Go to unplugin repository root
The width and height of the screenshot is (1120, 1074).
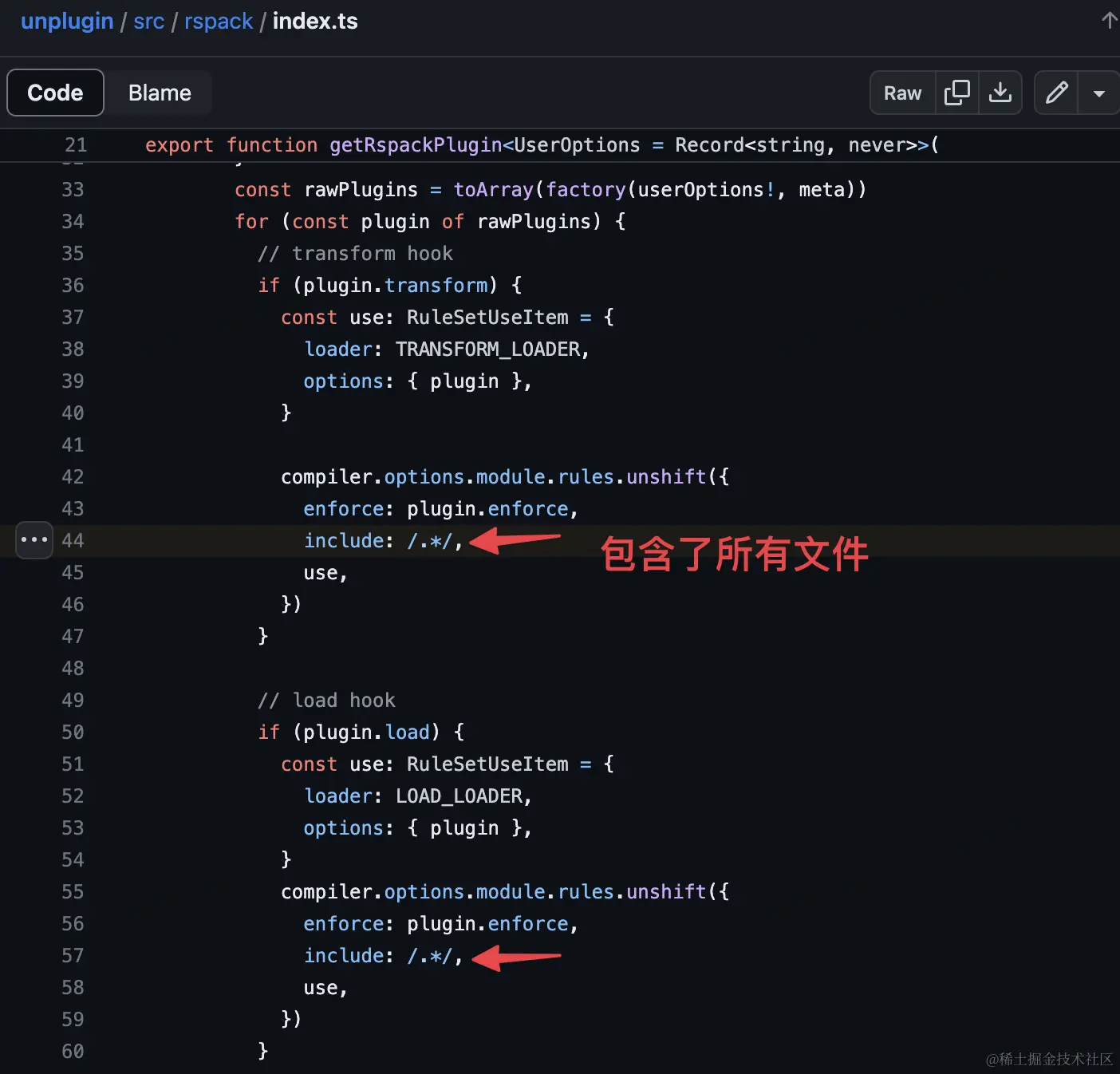67,21
